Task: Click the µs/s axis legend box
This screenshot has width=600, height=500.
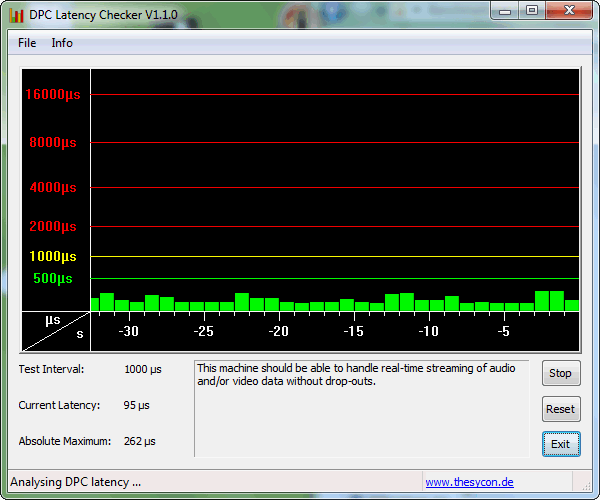Action: (56, 331)
